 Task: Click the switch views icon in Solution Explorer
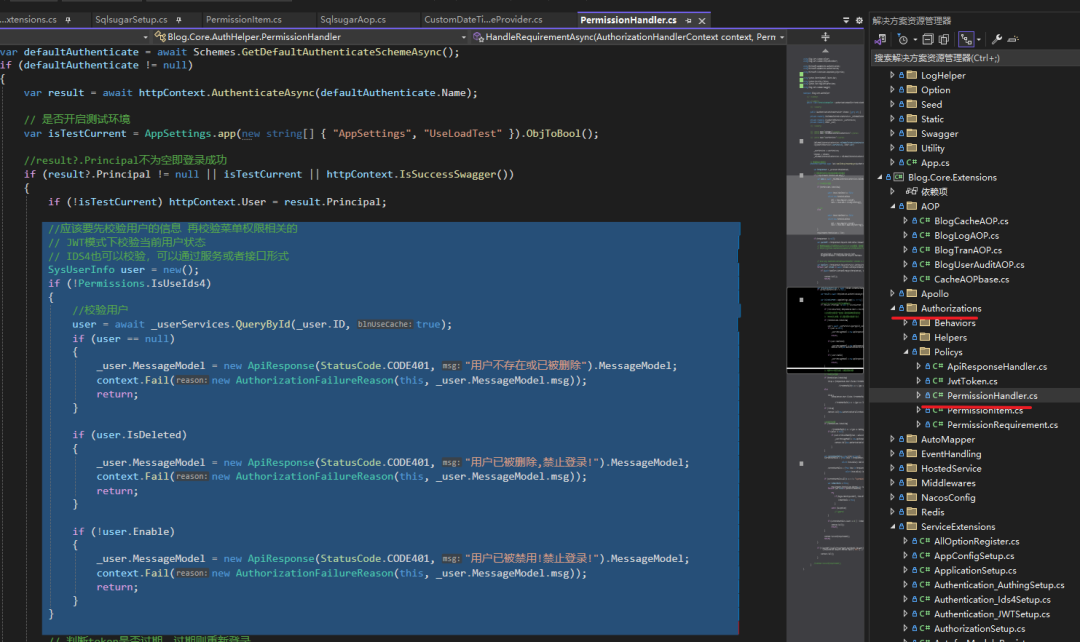point(880,39)
